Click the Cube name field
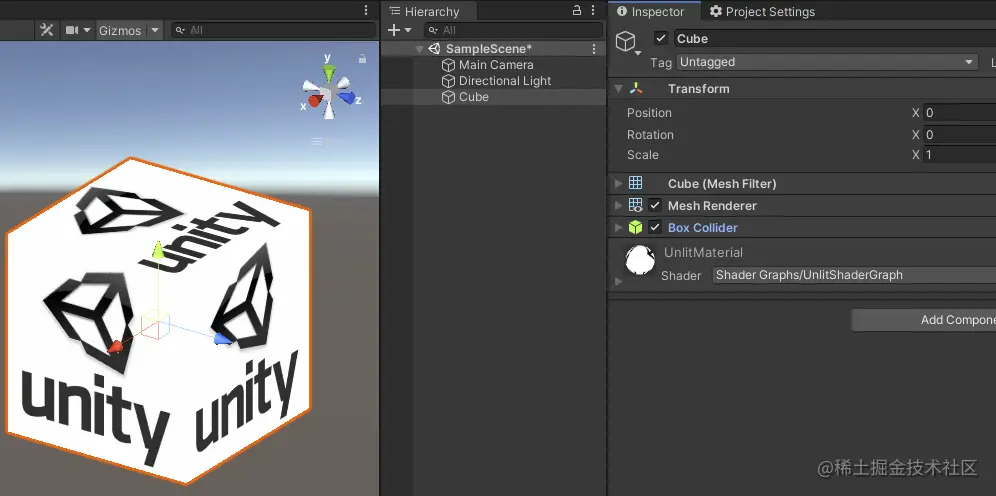Image resolution: width=996 pixels, height=496 pixels. coord(835,39)
